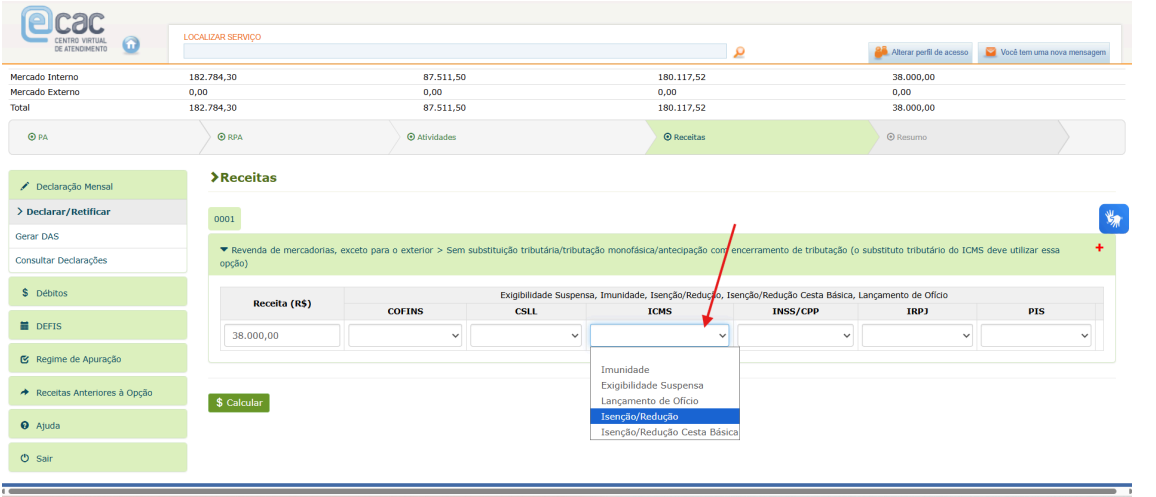Click the Mercado Interno row label
This screenshot has height=497, width=1156.
[44, 77]
